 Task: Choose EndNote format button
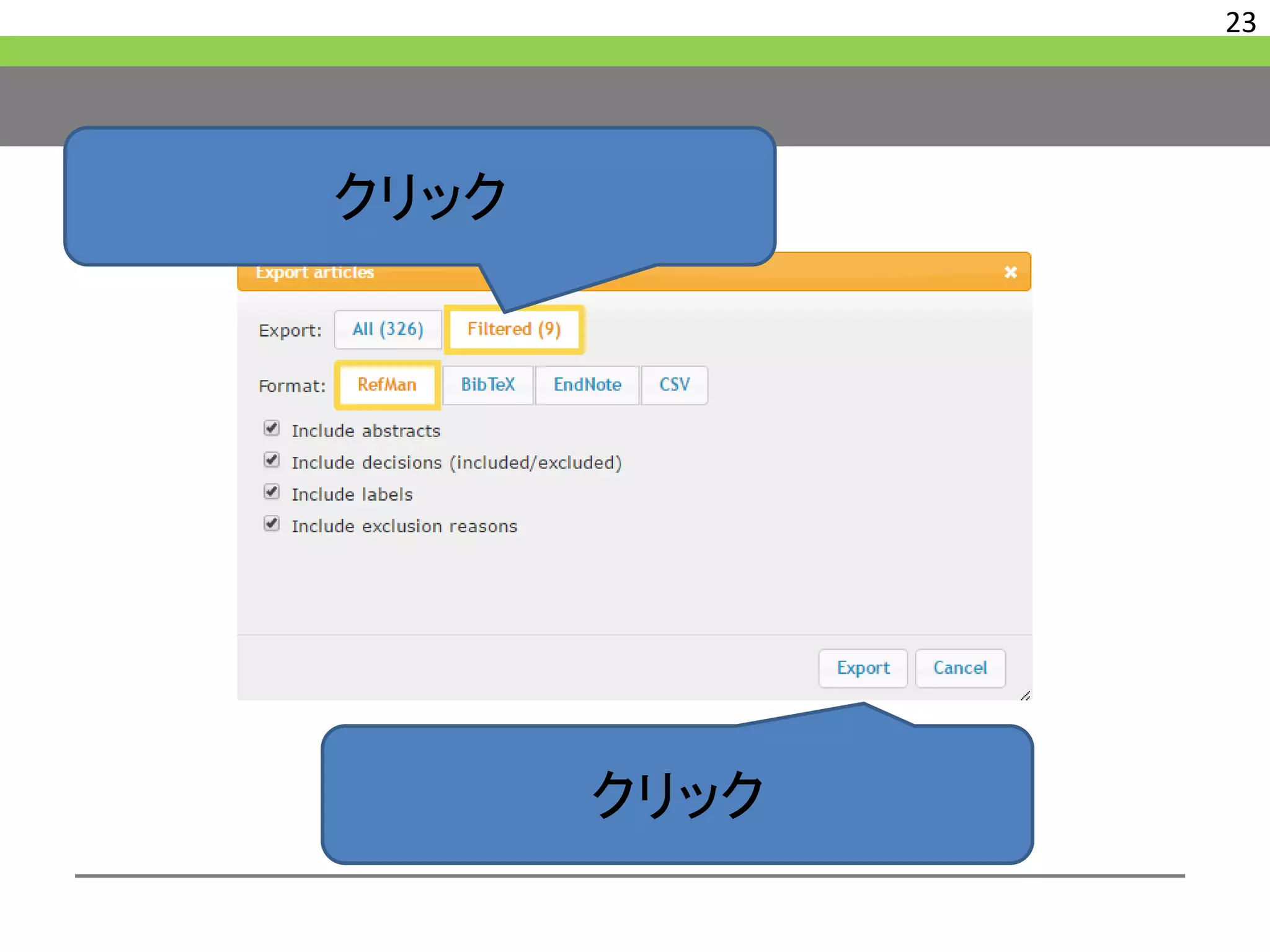click(587, 385)
